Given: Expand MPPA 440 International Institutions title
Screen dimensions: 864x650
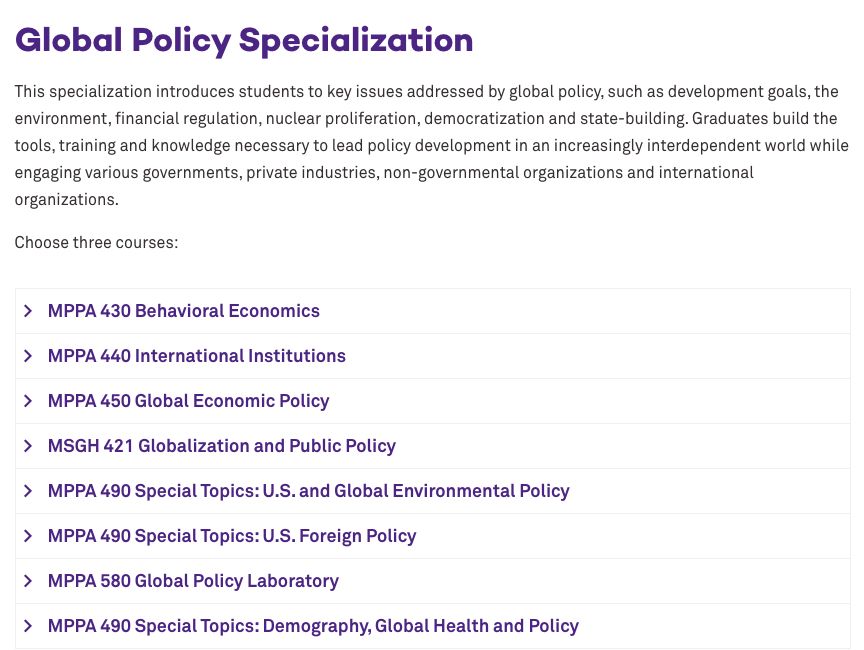Looking at the screenshot, I should 197,356.
